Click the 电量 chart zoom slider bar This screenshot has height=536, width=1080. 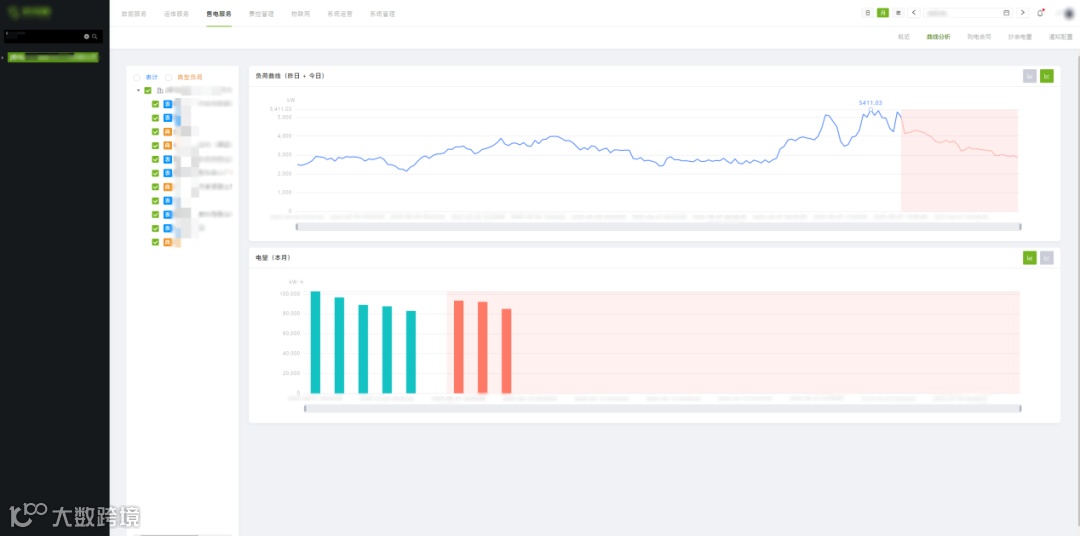pyautogui.click(x=663, y=409)
